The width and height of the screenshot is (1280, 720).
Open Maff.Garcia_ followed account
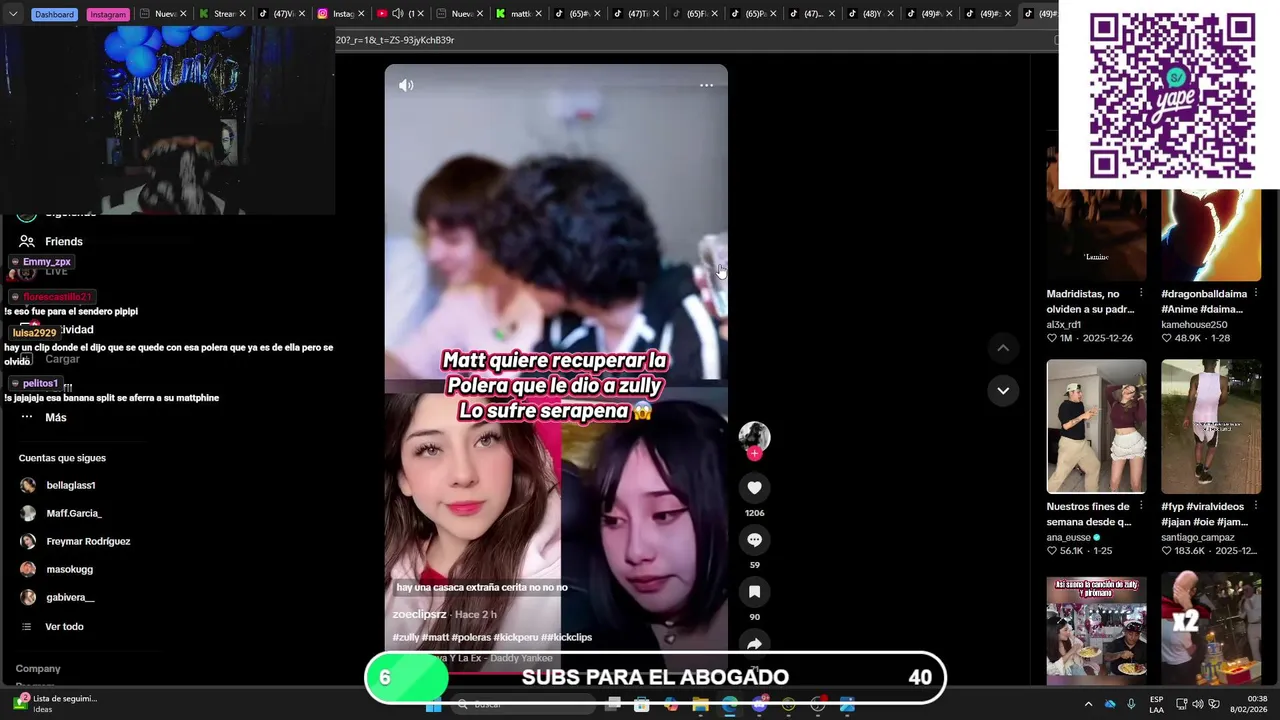pos(74,513)
